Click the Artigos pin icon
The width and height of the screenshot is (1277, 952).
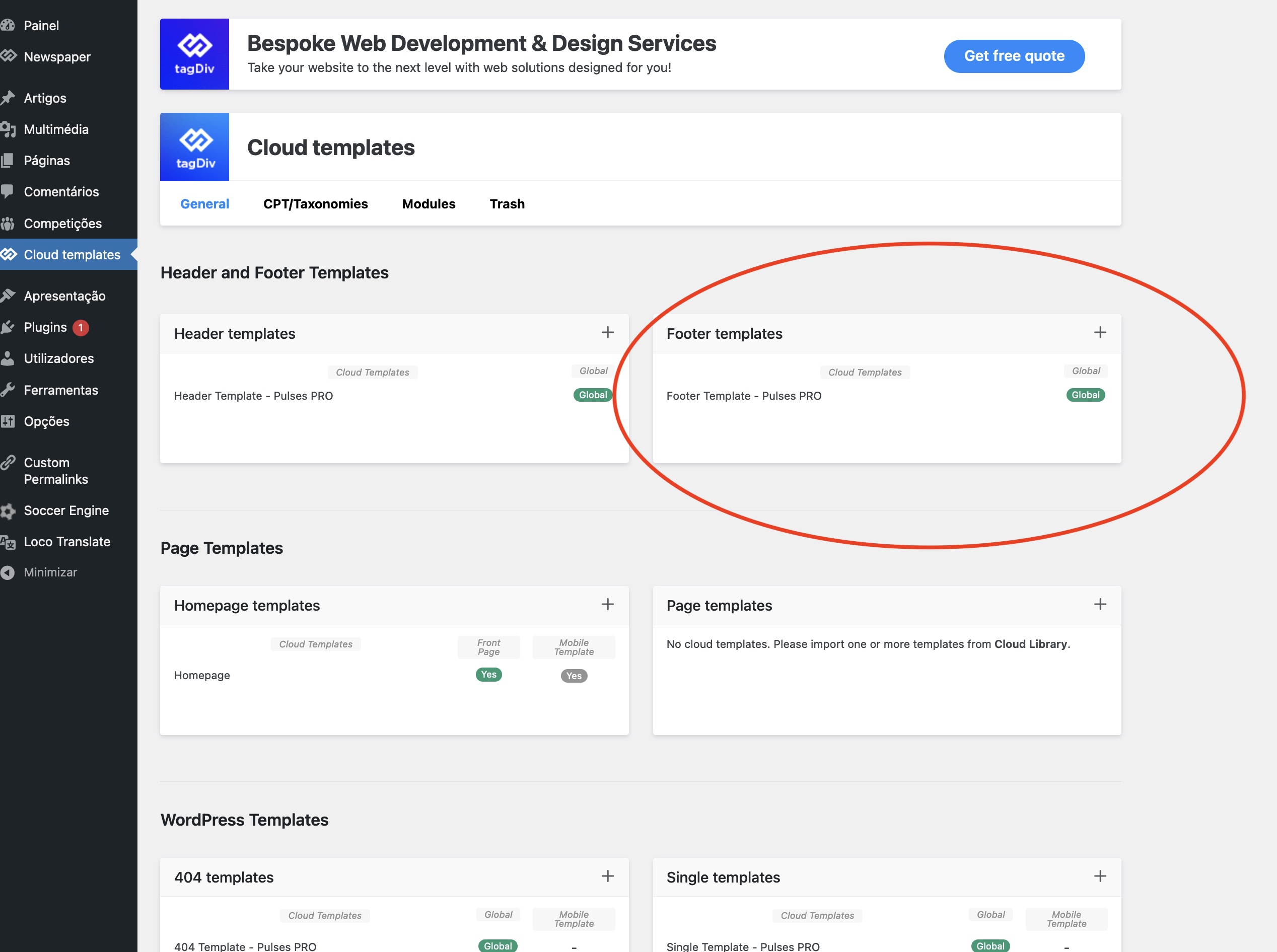pos(8,98)
